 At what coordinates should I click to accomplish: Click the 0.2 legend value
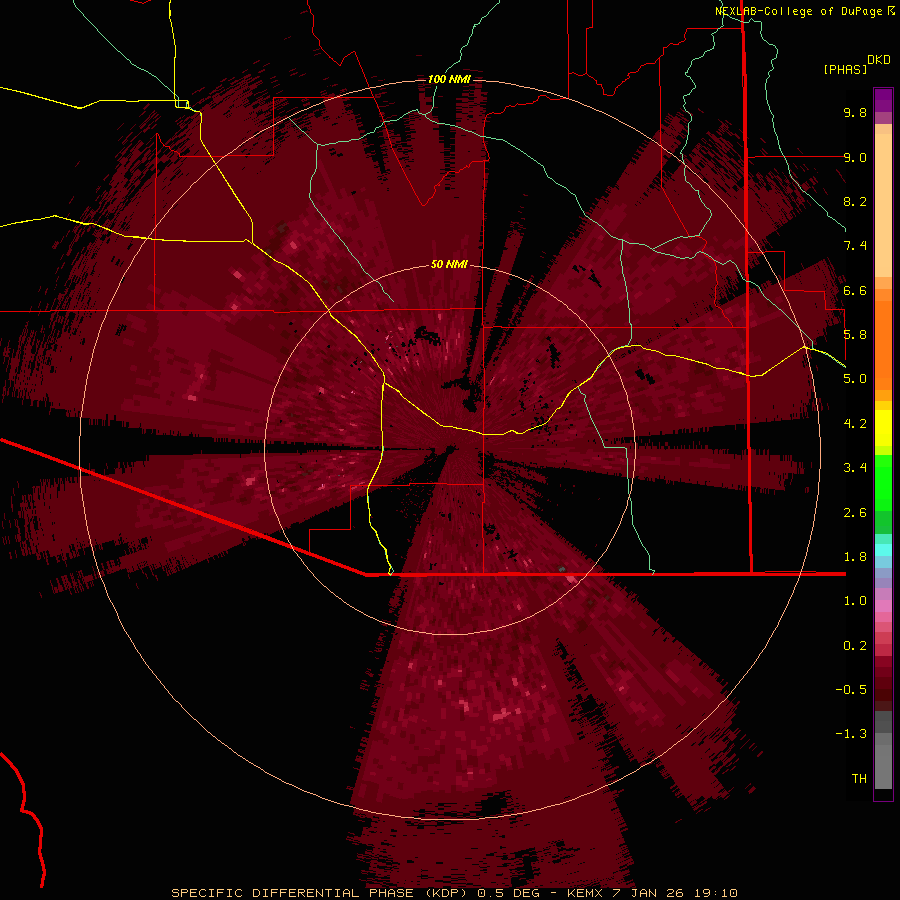pos(855,646)
